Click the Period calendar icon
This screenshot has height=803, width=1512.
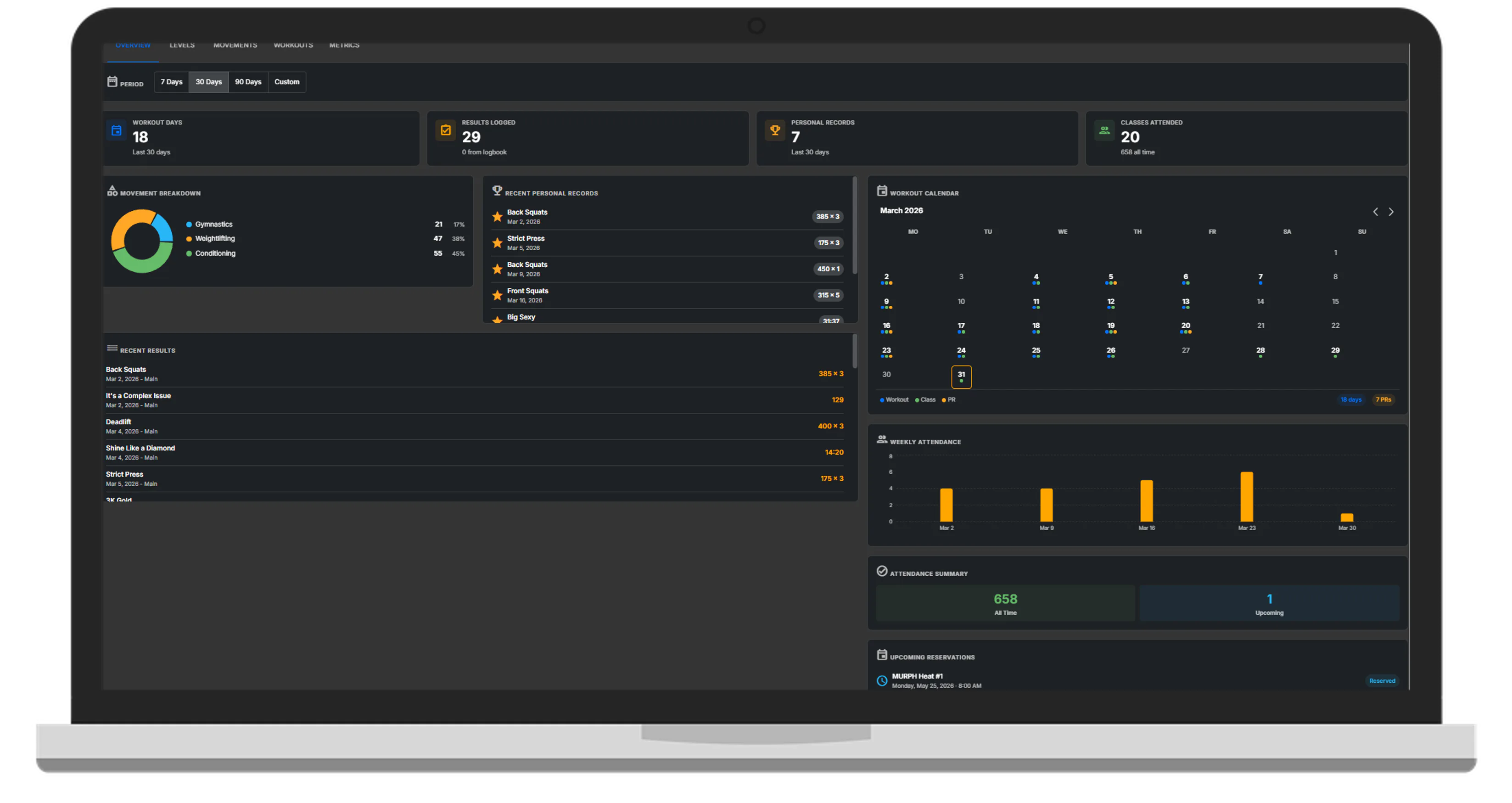click(112, 82)
